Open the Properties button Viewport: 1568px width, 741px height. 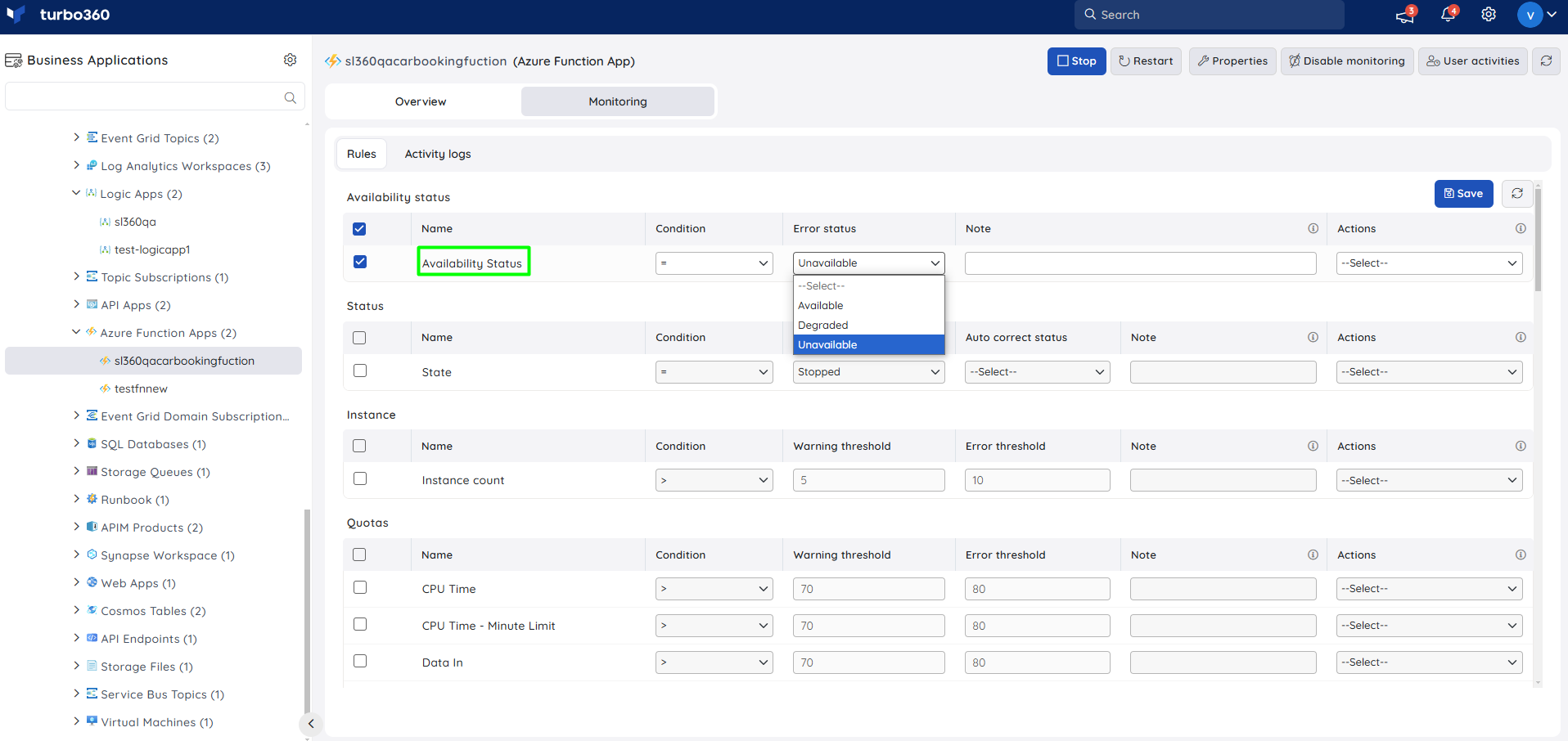1232,61
